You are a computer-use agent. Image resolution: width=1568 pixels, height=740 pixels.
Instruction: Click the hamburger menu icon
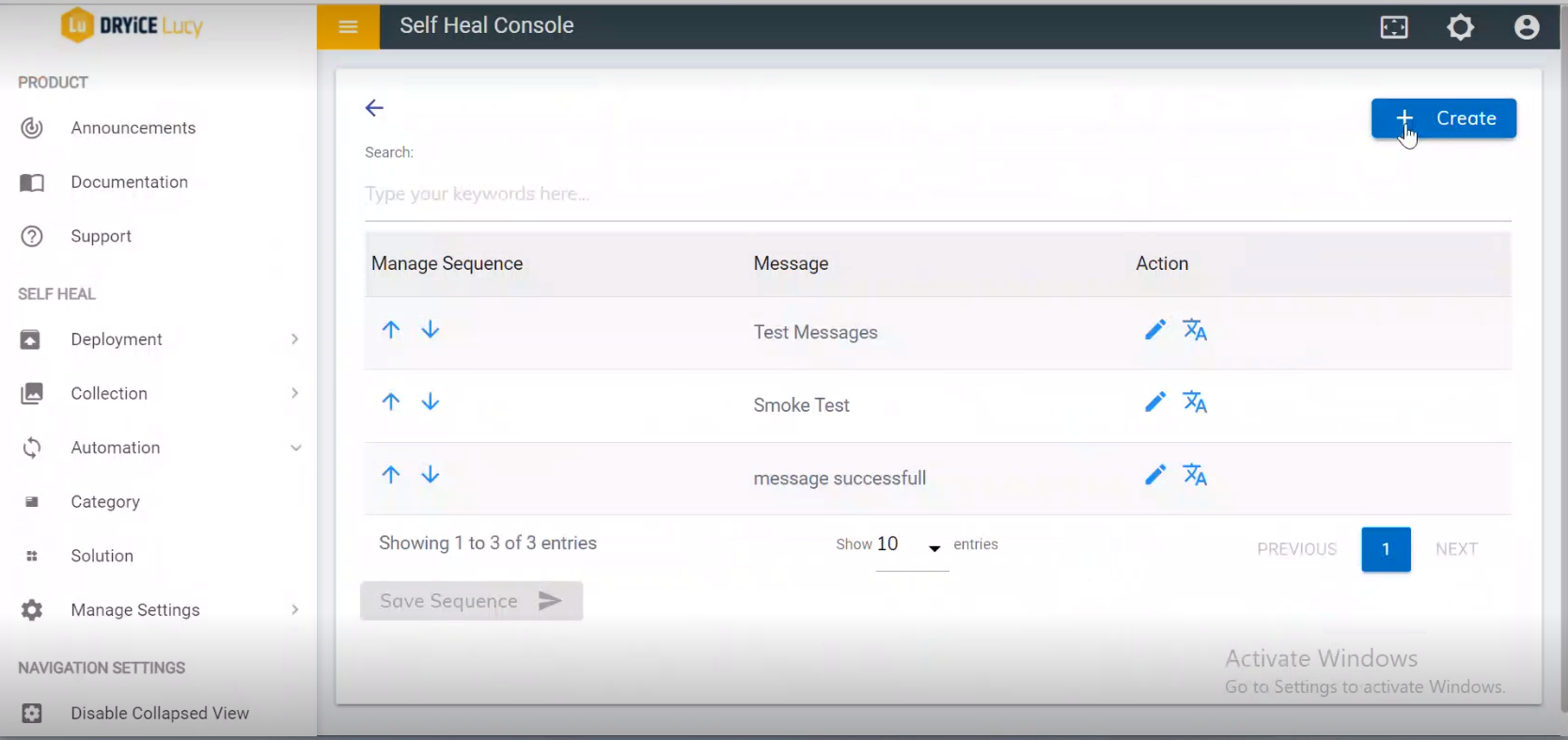pyautogui.click(x=348, y=26)
